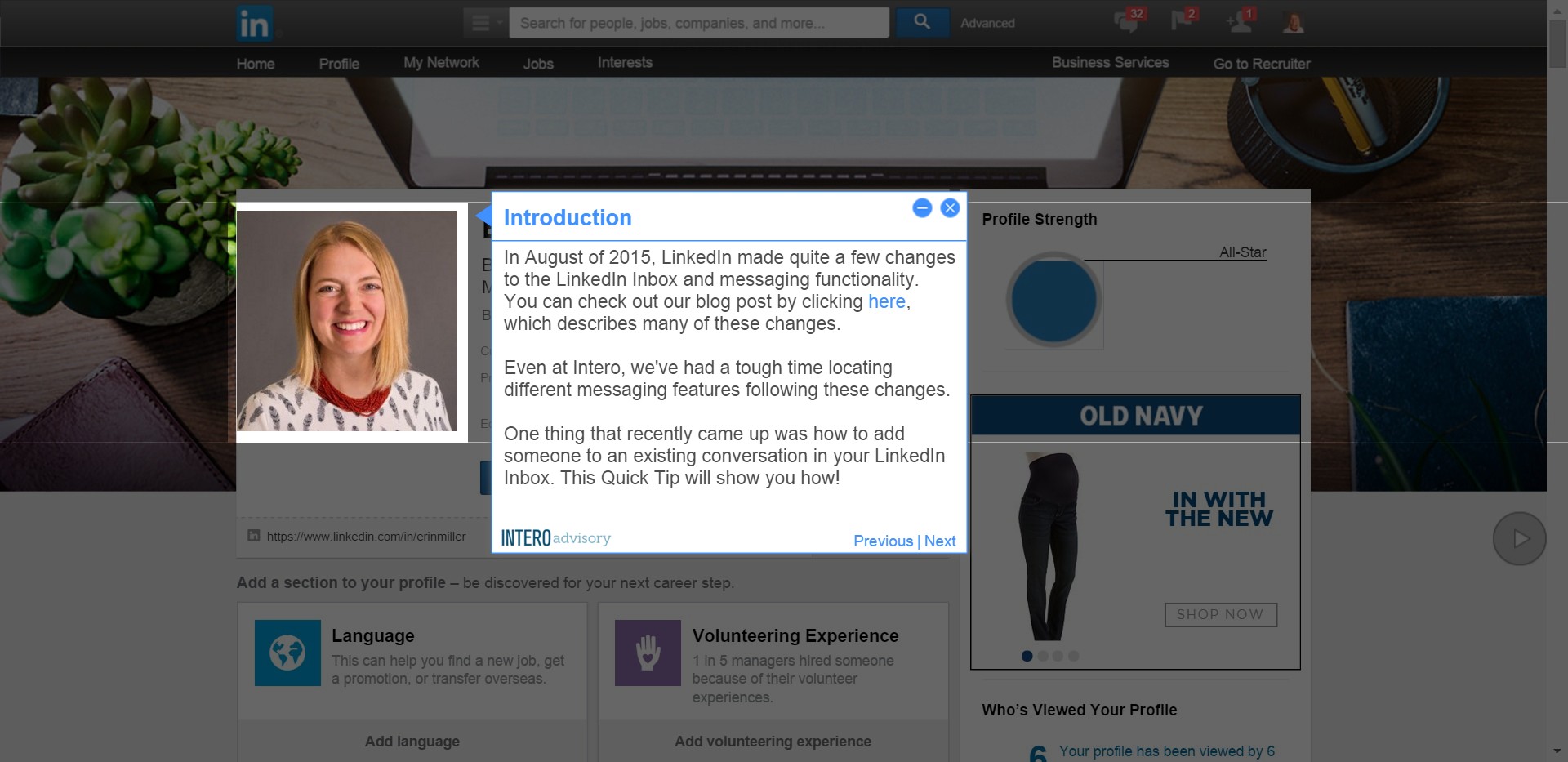This screenshot has width=1568, height=762.
Task: Select the third ad carousel dot
Action: pyautogui.click(x=1058, y=656)
